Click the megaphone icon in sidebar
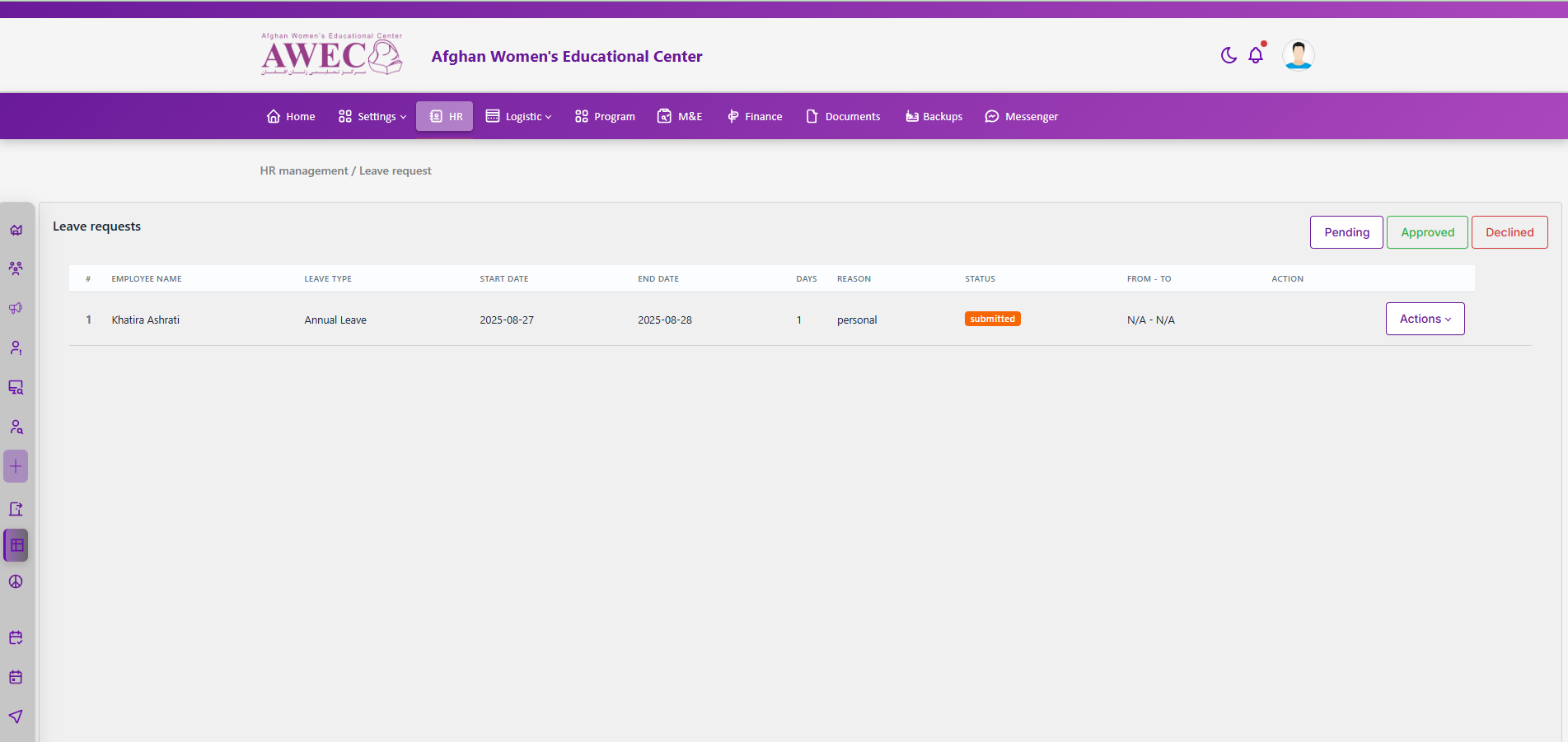 (16, 308)
